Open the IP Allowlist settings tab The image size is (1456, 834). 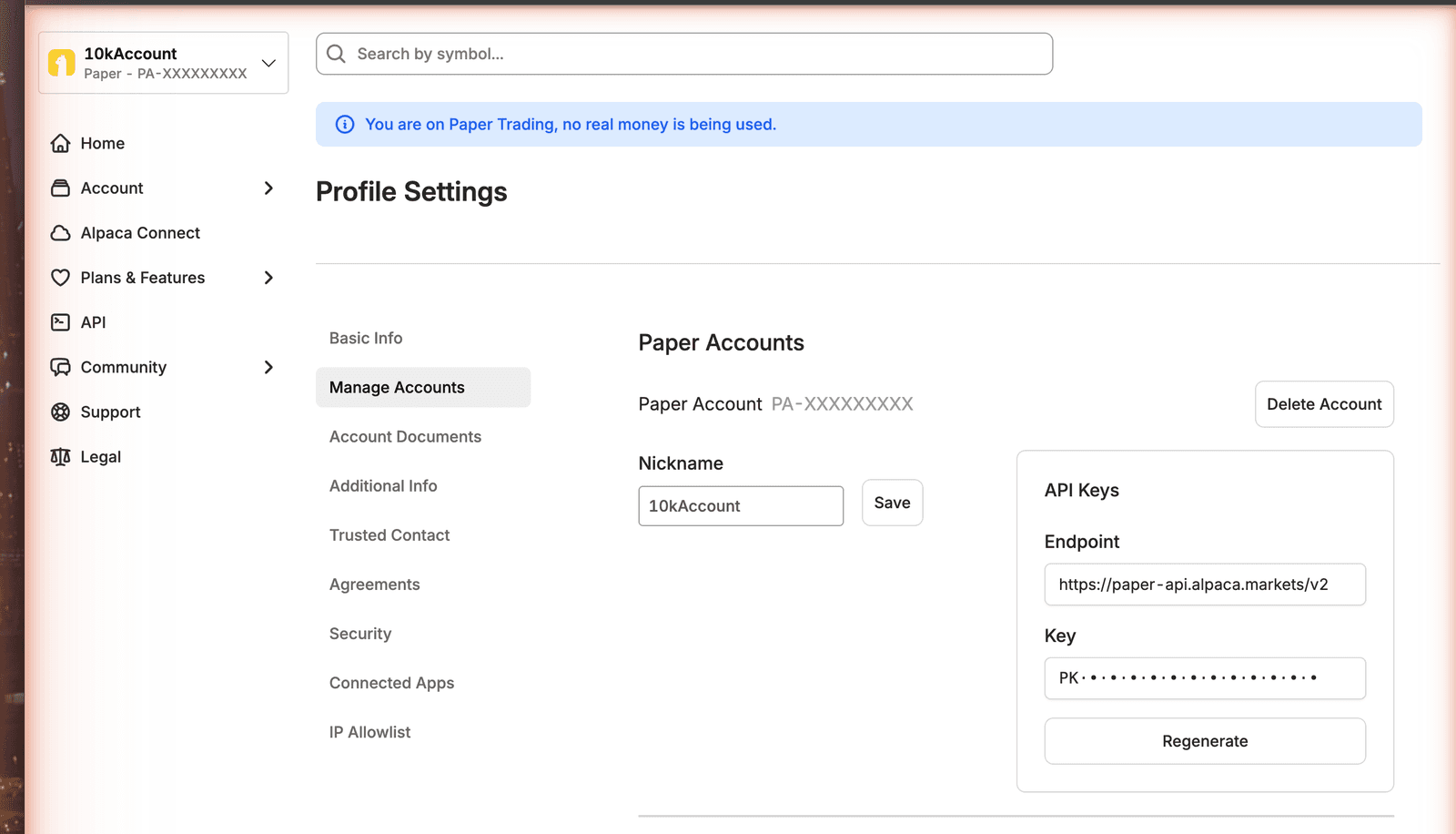[369, 731]
